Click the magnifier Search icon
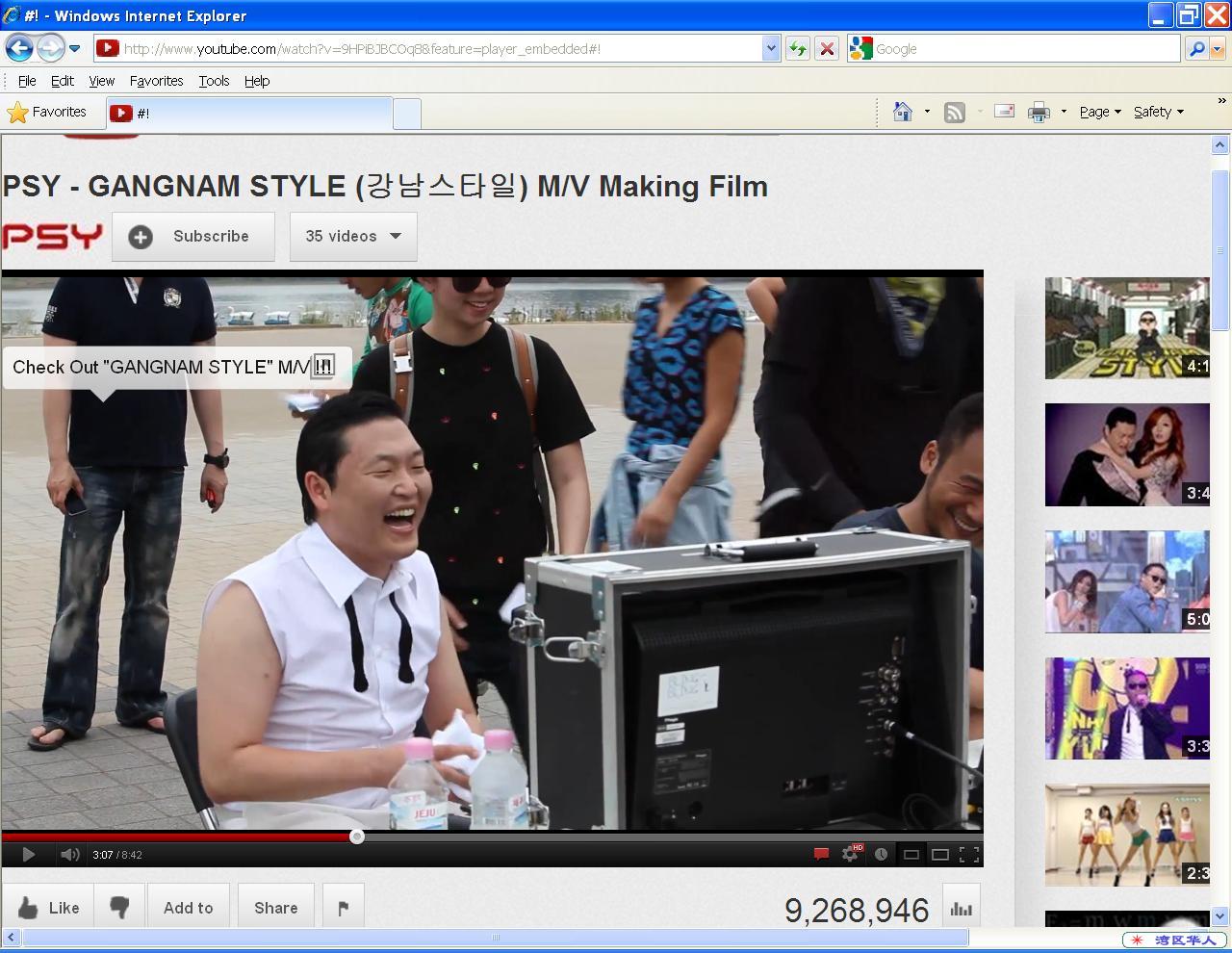Screen dimensions: 1232x953 1196,48
